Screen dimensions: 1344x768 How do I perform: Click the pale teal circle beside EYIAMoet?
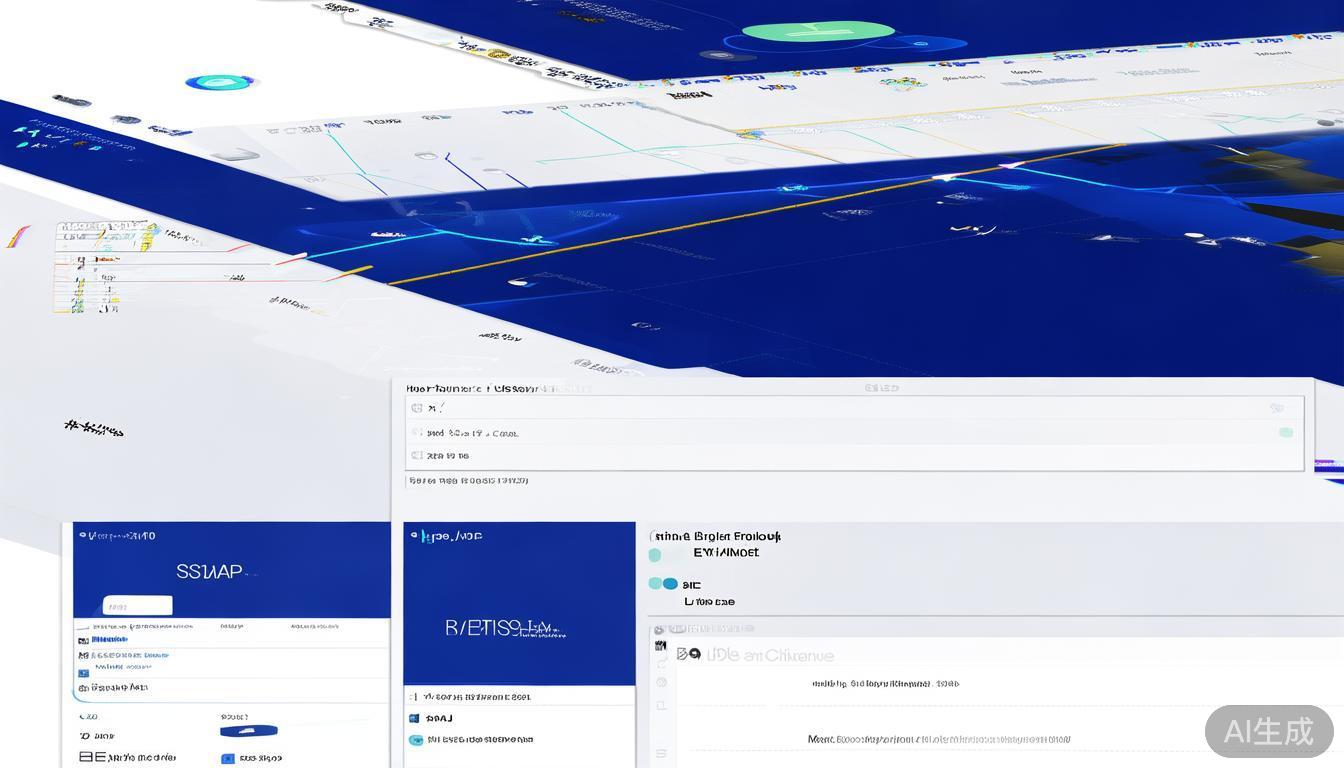(x=655, y=554)
